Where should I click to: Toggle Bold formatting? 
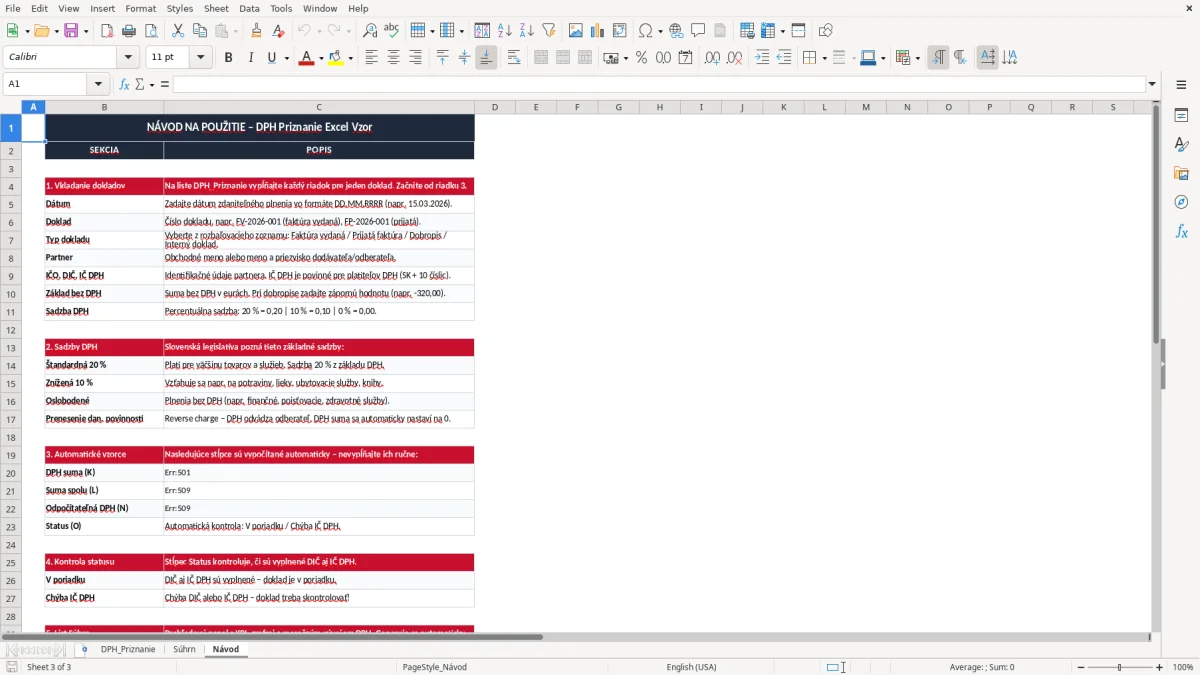point(229,58)
